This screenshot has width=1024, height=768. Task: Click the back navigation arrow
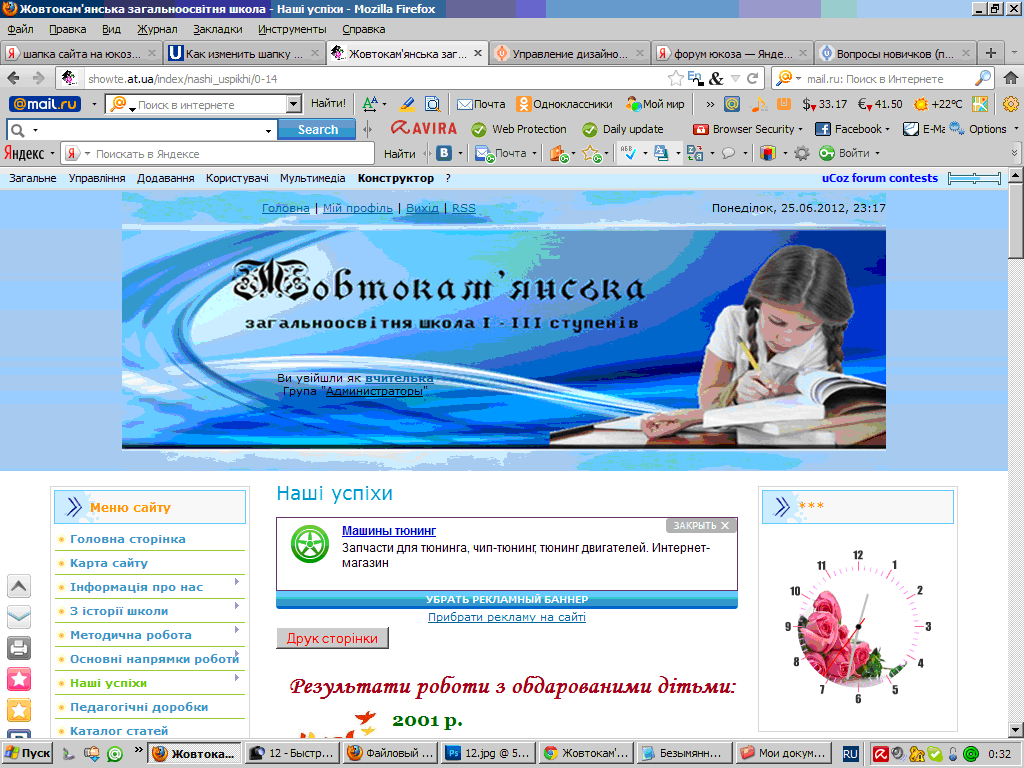click(x=13, y=78)
